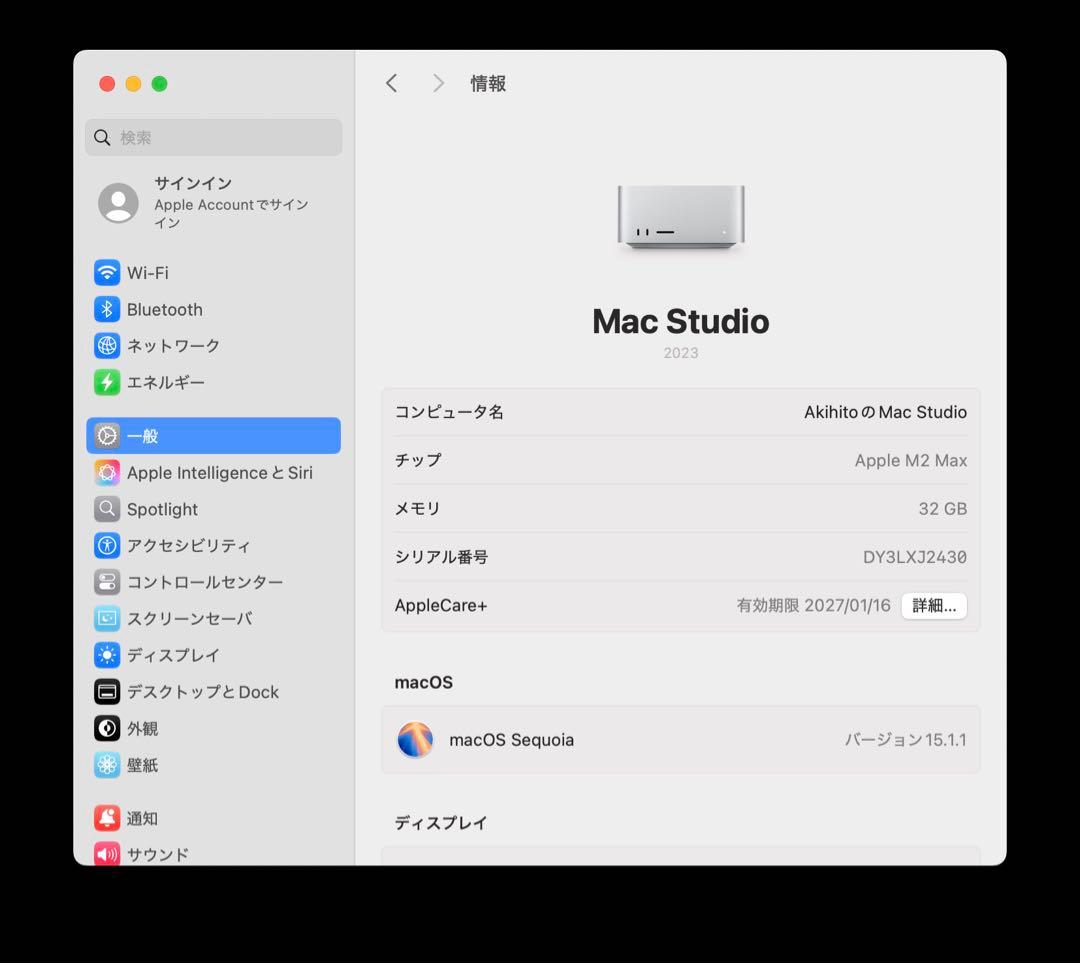Open スクリーンセーバ settings
The width and height of the screenshot is (1080, 963).
(190, 618)
